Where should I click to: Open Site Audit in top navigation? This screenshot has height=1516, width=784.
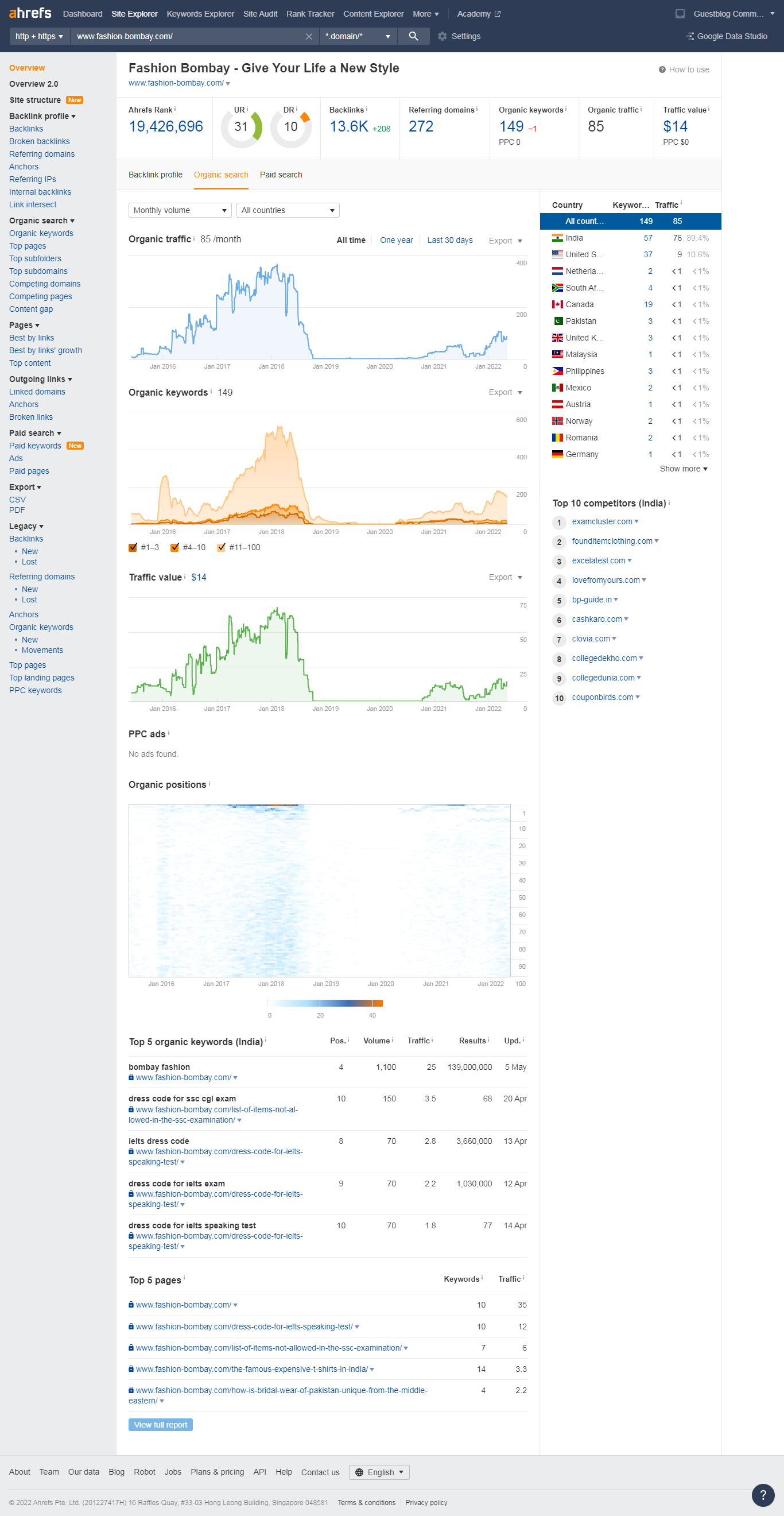(260, 14)
